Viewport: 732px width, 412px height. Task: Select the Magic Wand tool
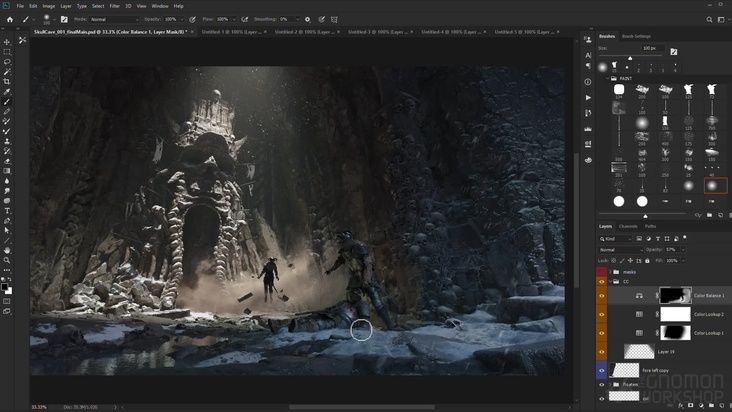(7, 72)
